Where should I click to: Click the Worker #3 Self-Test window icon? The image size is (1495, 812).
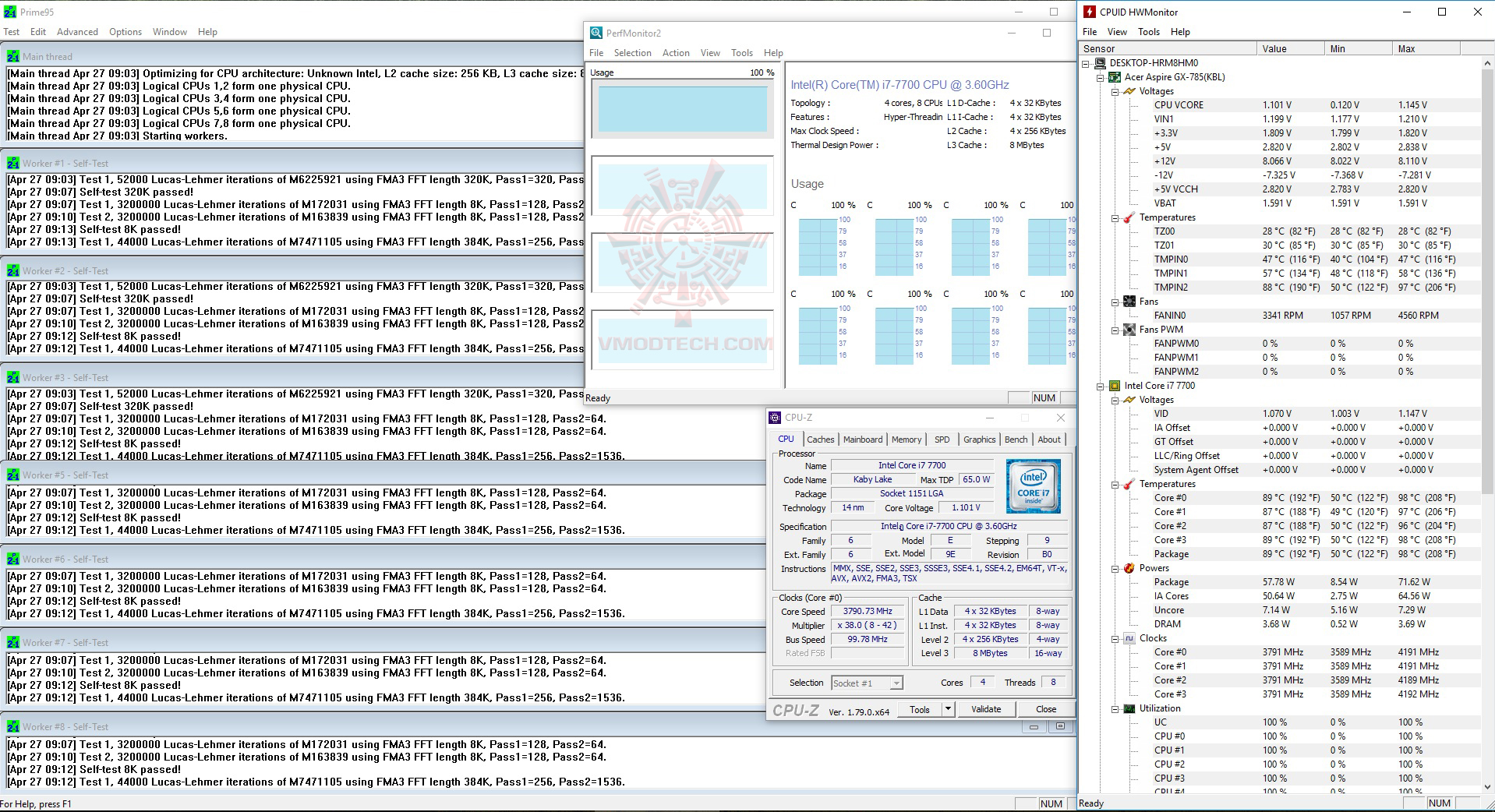[13, 377]
